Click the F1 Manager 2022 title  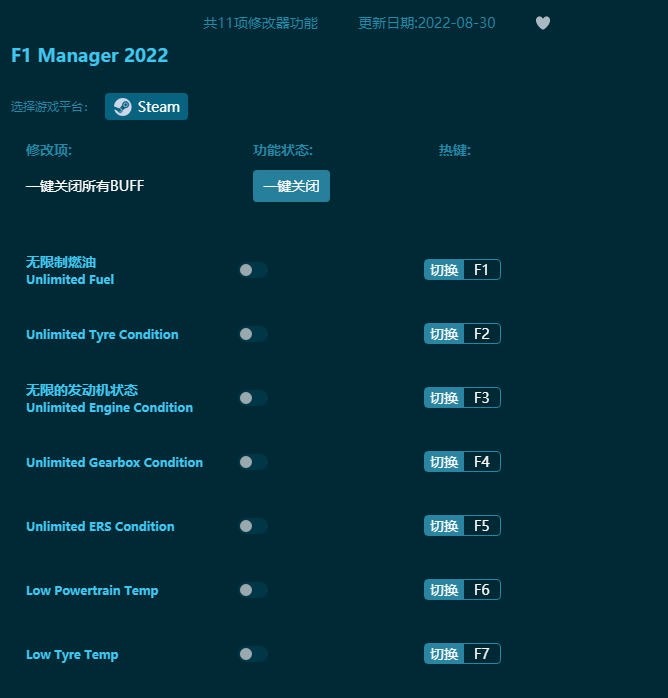point(89,56)
